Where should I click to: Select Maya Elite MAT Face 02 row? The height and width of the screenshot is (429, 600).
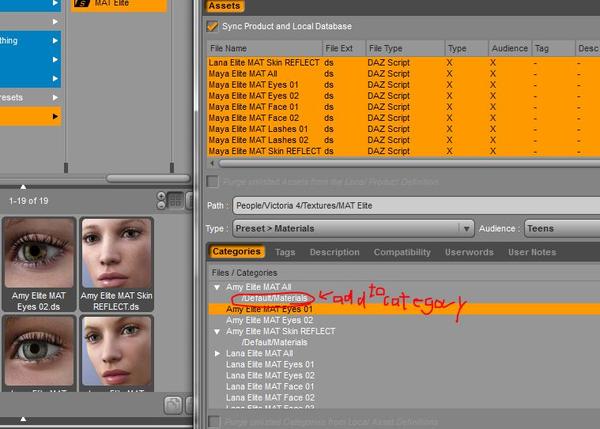click(404, 118)
